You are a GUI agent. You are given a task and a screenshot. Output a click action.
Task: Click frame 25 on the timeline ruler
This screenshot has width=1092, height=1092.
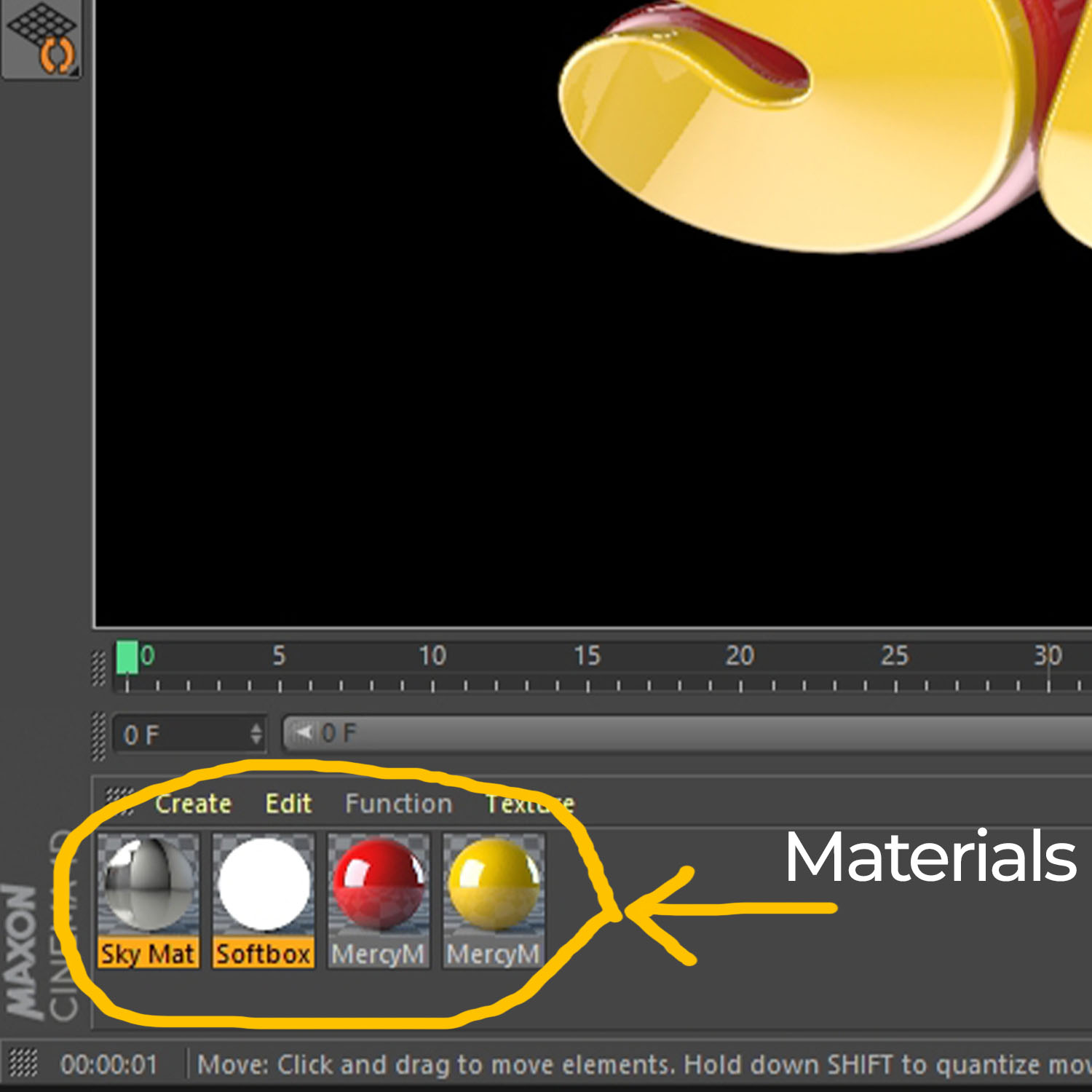895,656
